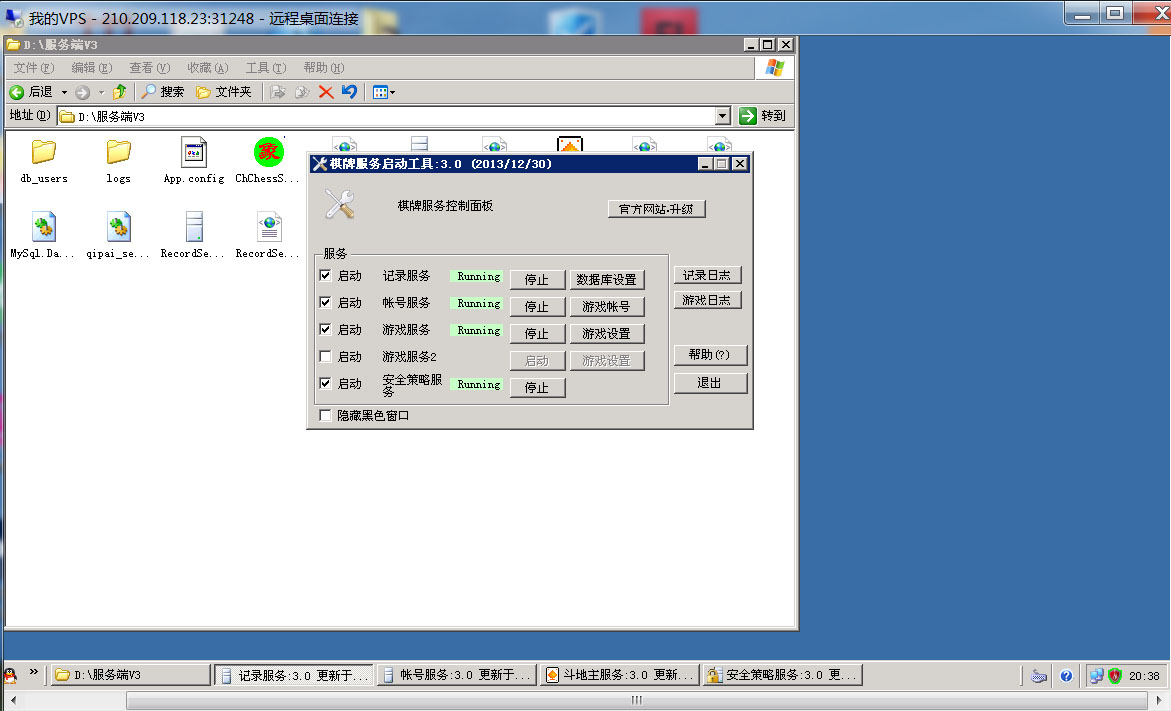This screenshot has width=1171, height=711.
Task: Click the Copy To toolbar icon
Action: coord(302,92)
